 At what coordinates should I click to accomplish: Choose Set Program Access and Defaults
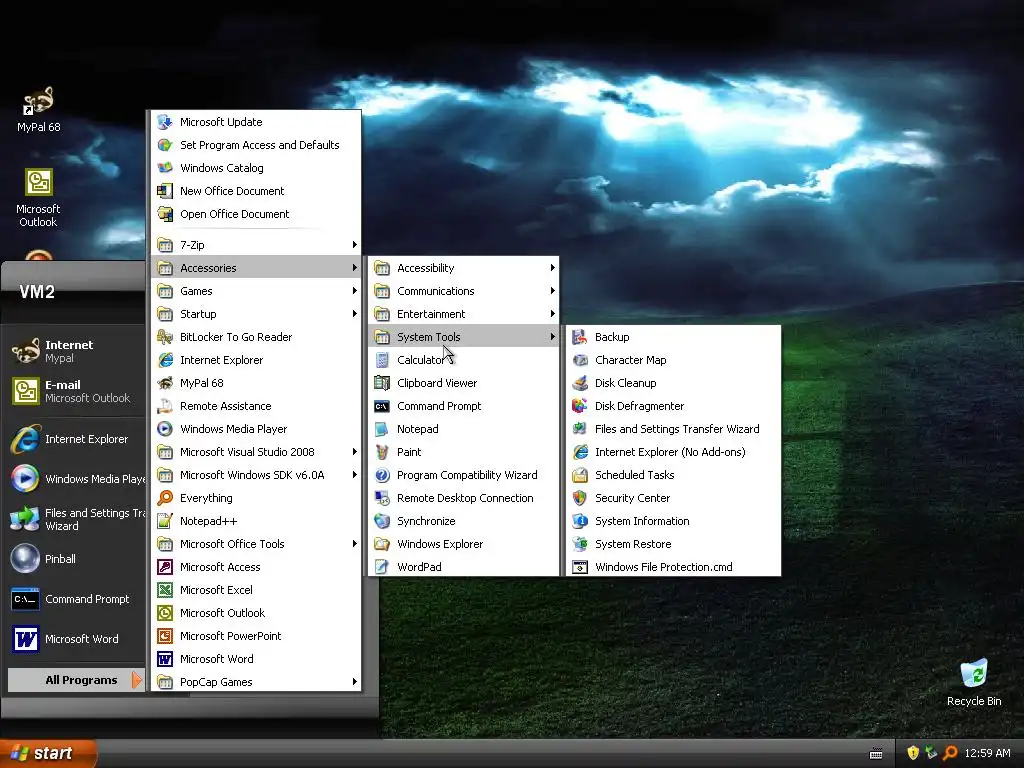[256, 145]
